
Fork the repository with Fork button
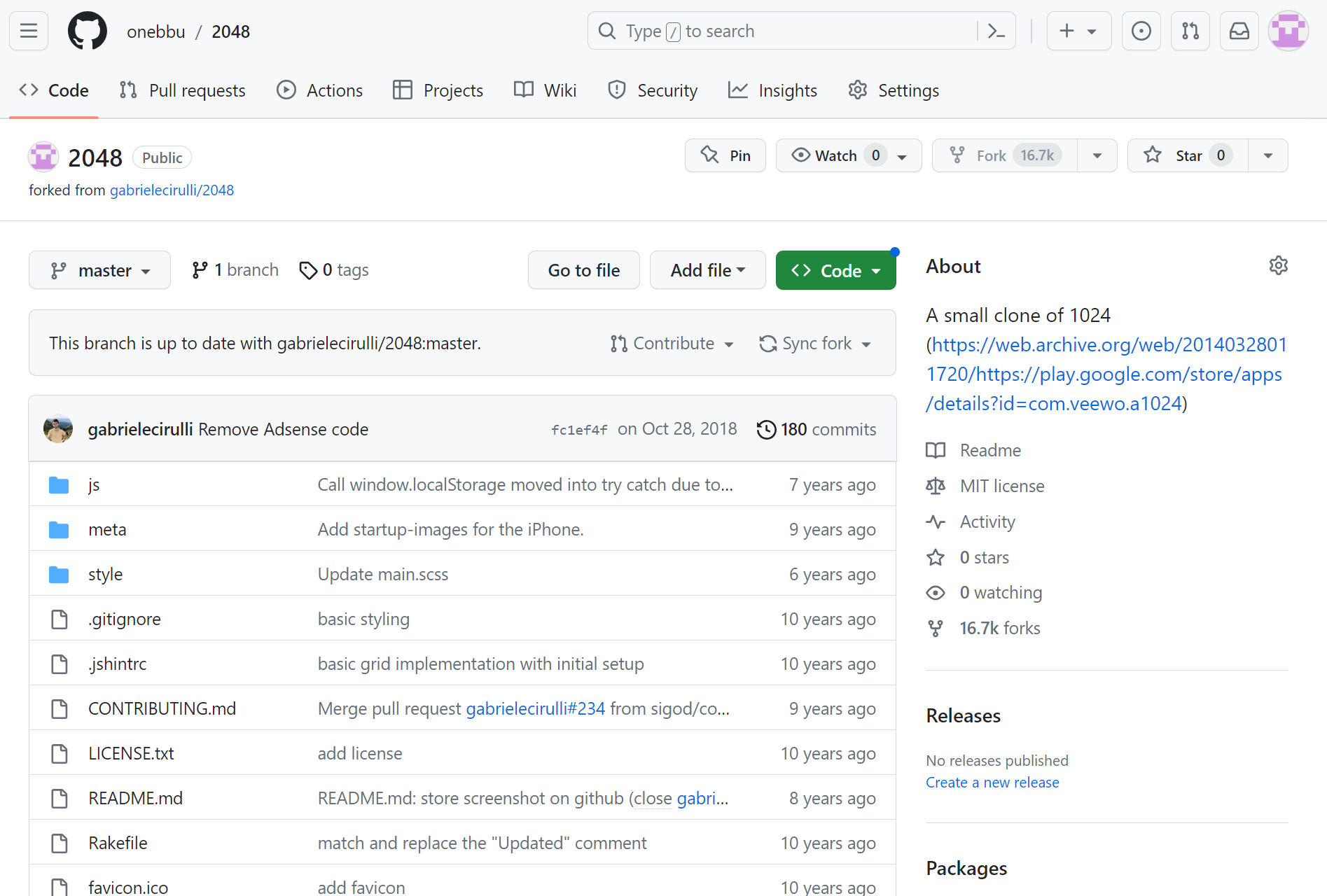click(x=1005, y=155)
